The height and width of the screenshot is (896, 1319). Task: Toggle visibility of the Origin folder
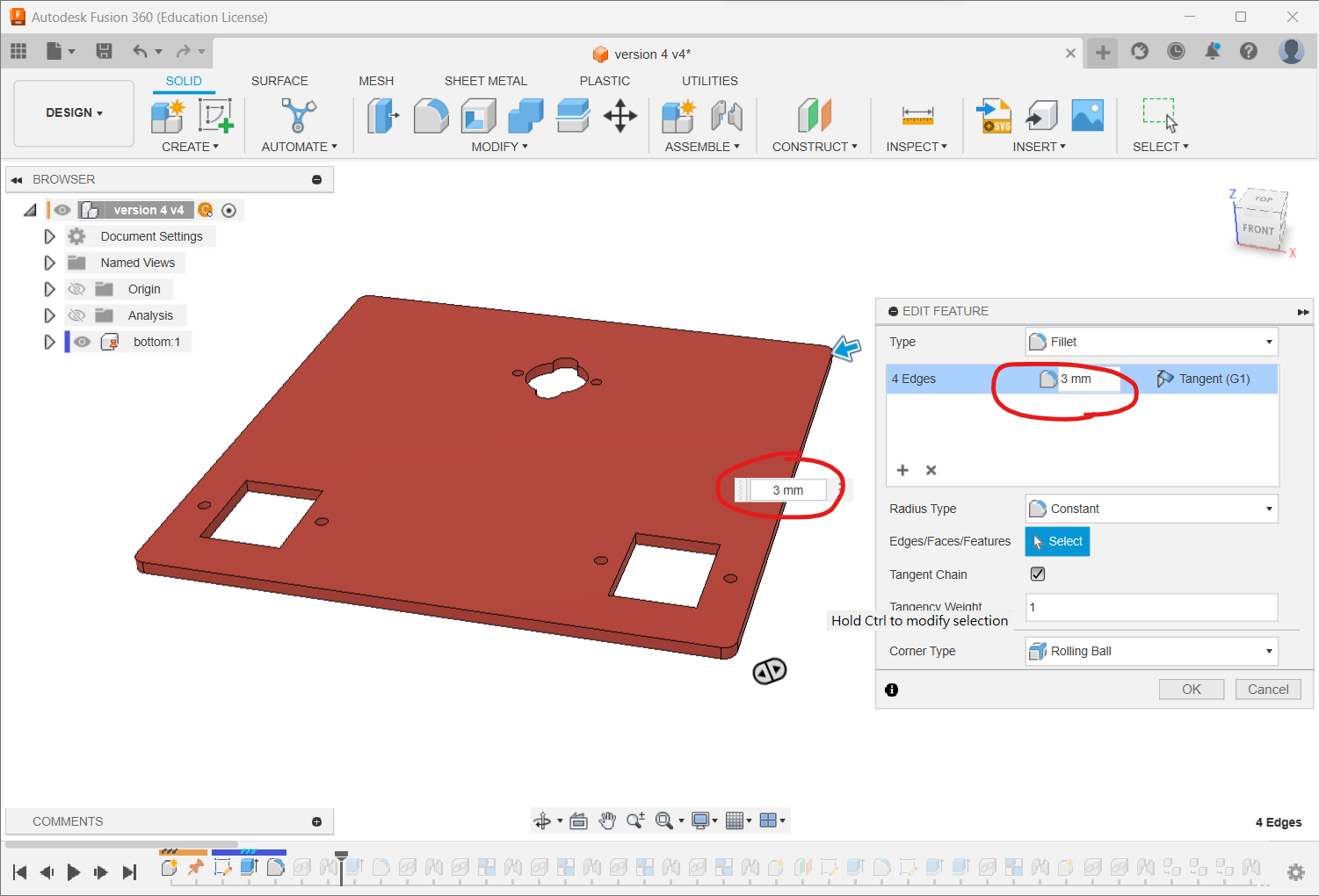77,289
